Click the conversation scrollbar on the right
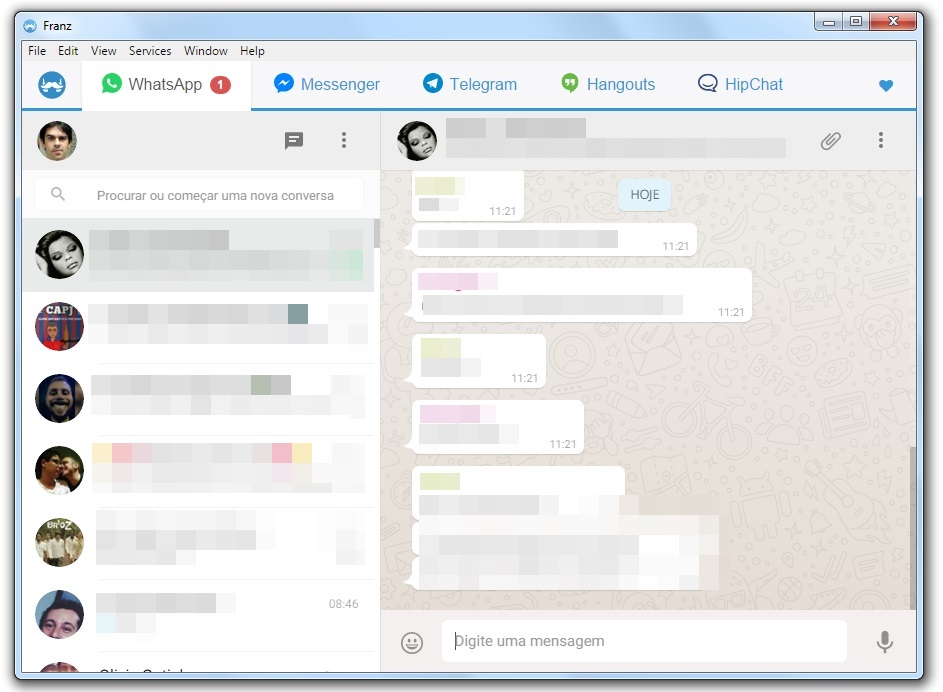Viewport: 943px width, 692px height. [x=913, y=527]
